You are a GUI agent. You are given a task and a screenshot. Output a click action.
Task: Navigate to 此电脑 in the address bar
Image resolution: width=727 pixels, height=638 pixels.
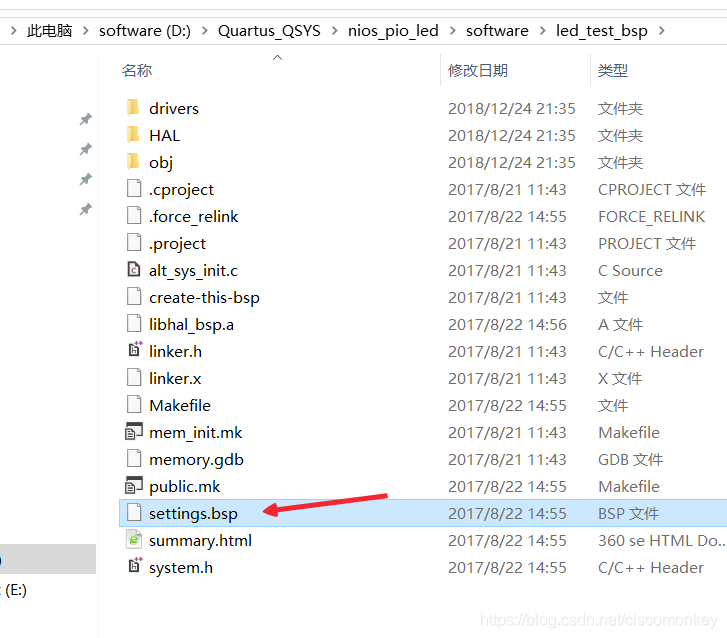click(x=50, y=31)
